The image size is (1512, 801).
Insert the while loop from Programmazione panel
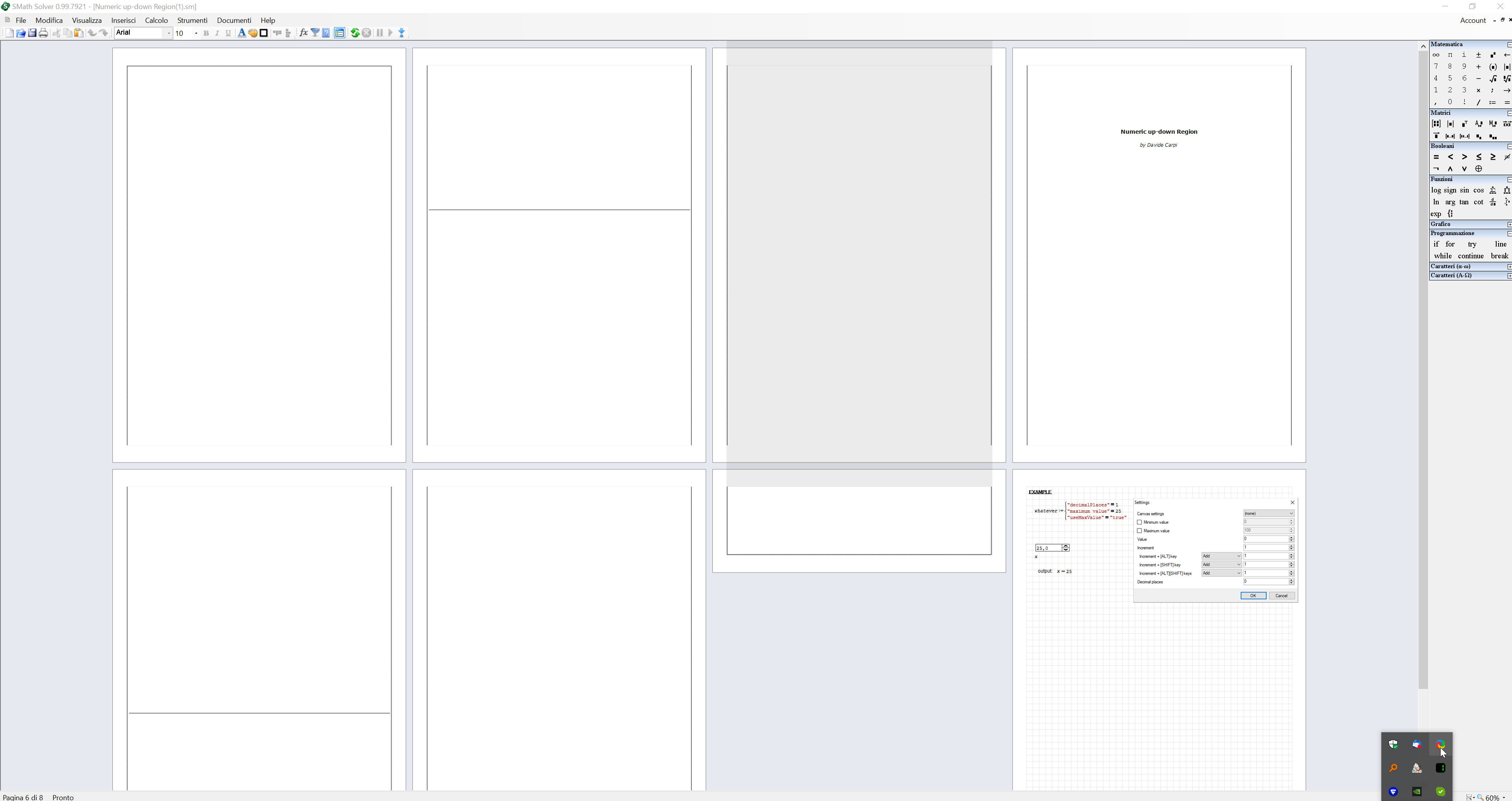click(1443, 256)
